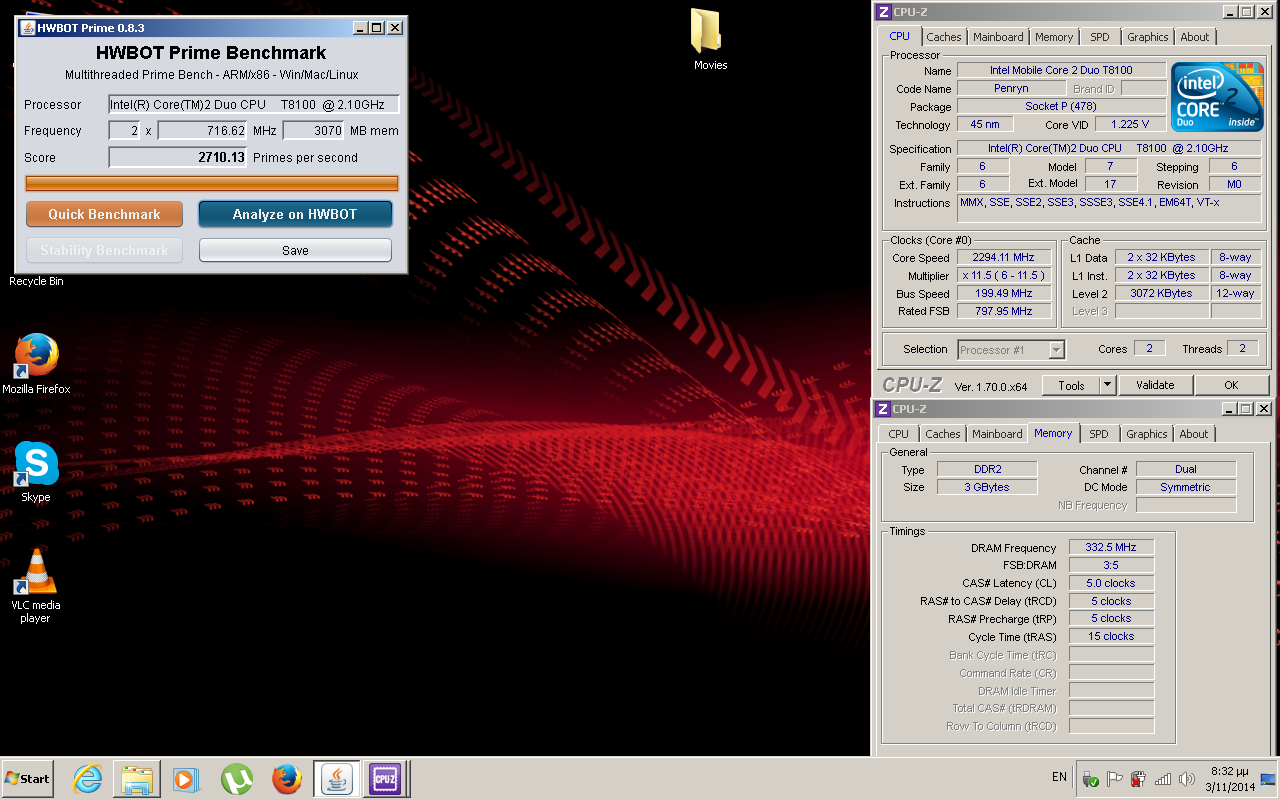Click CAS# Latency value 5.0 clocks
Image resolution: width=1280 pixels, height=800 pixels.
tap(1111, 583)
